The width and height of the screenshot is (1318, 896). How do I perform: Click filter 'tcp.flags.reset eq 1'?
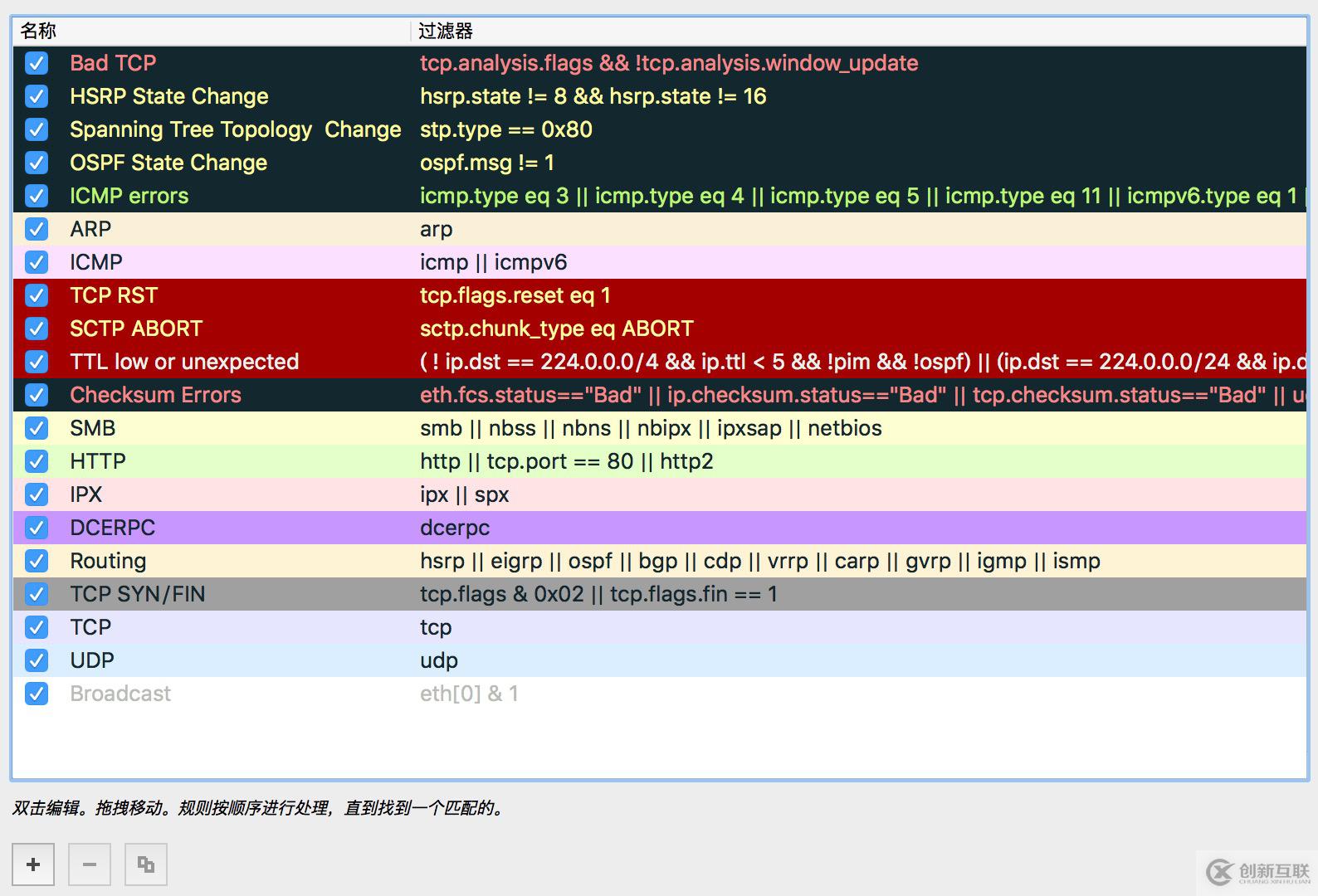click(515, 295)
